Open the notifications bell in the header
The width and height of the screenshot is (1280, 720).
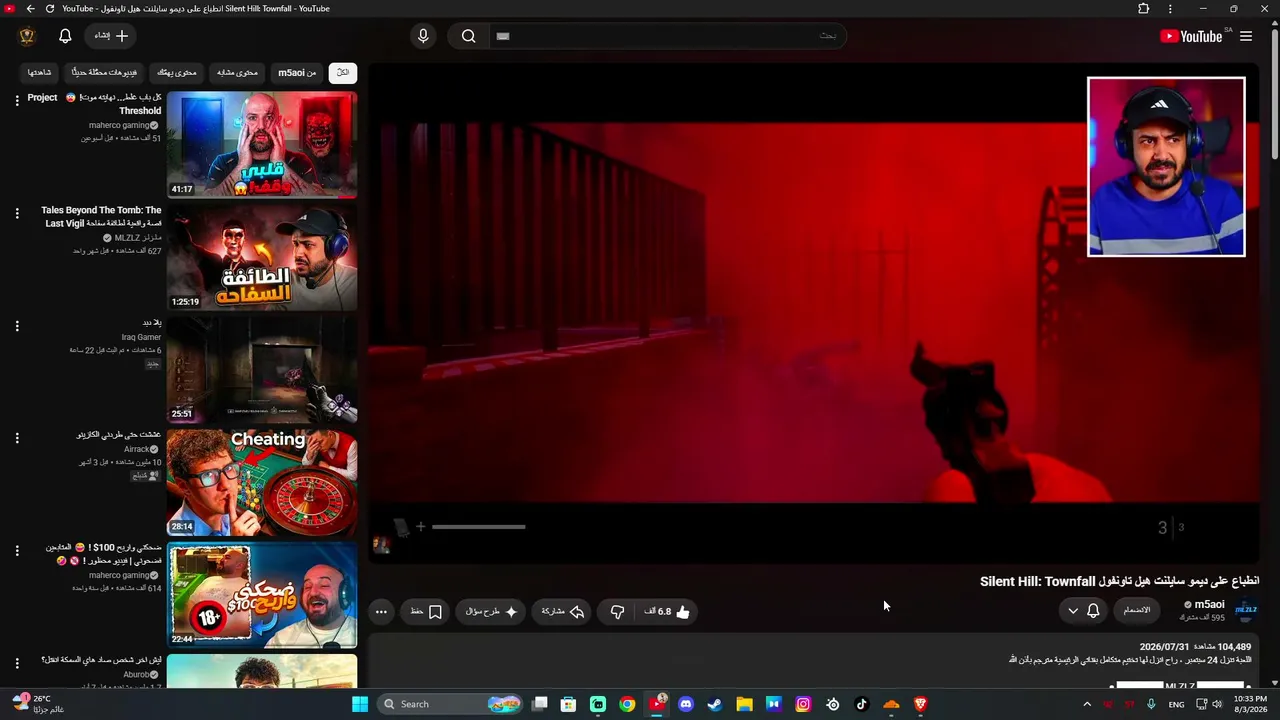65,36
